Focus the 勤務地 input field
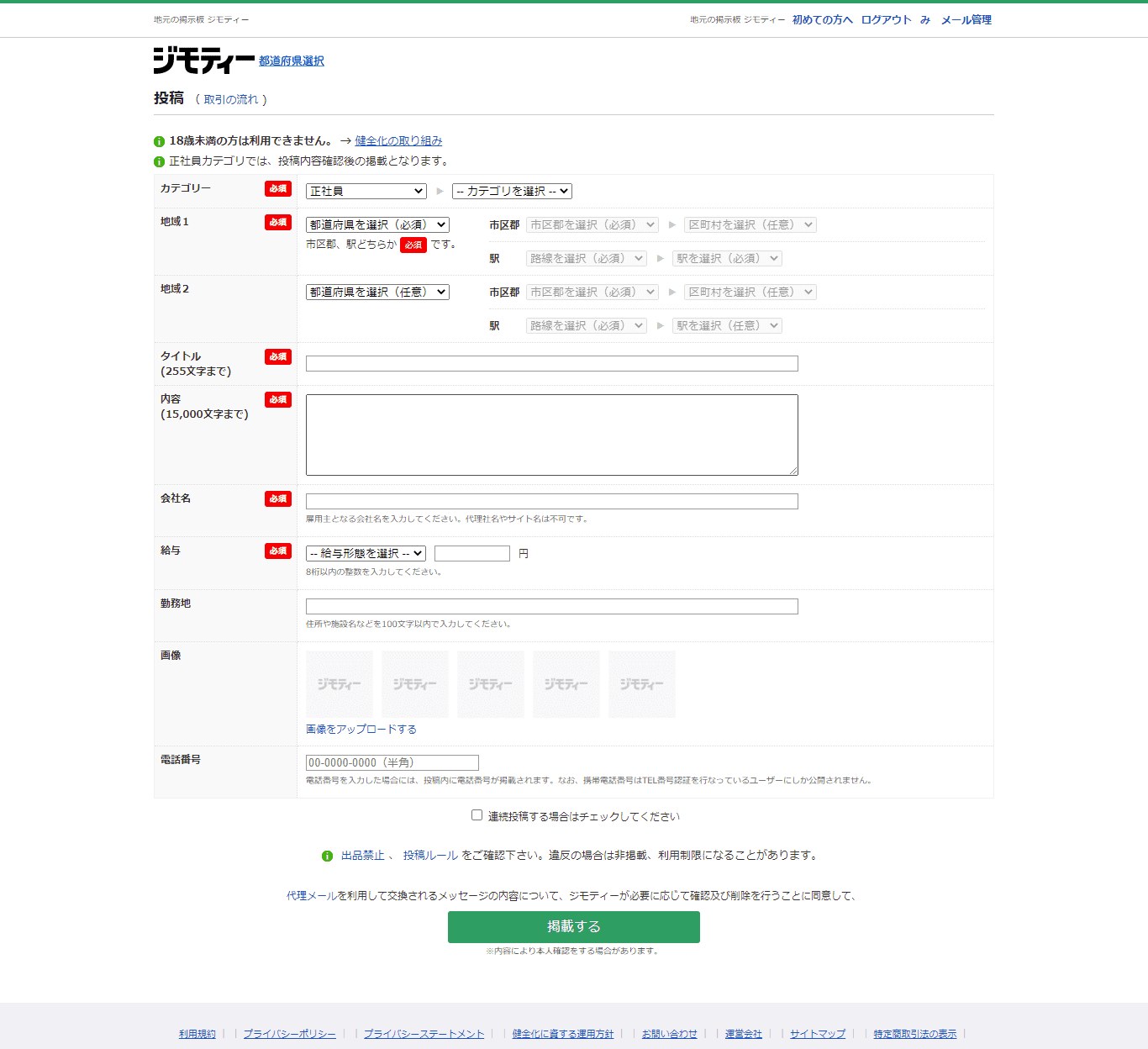Image resolution: width=1148 pixels, height=1049 pixels. [x=552, y=607]
